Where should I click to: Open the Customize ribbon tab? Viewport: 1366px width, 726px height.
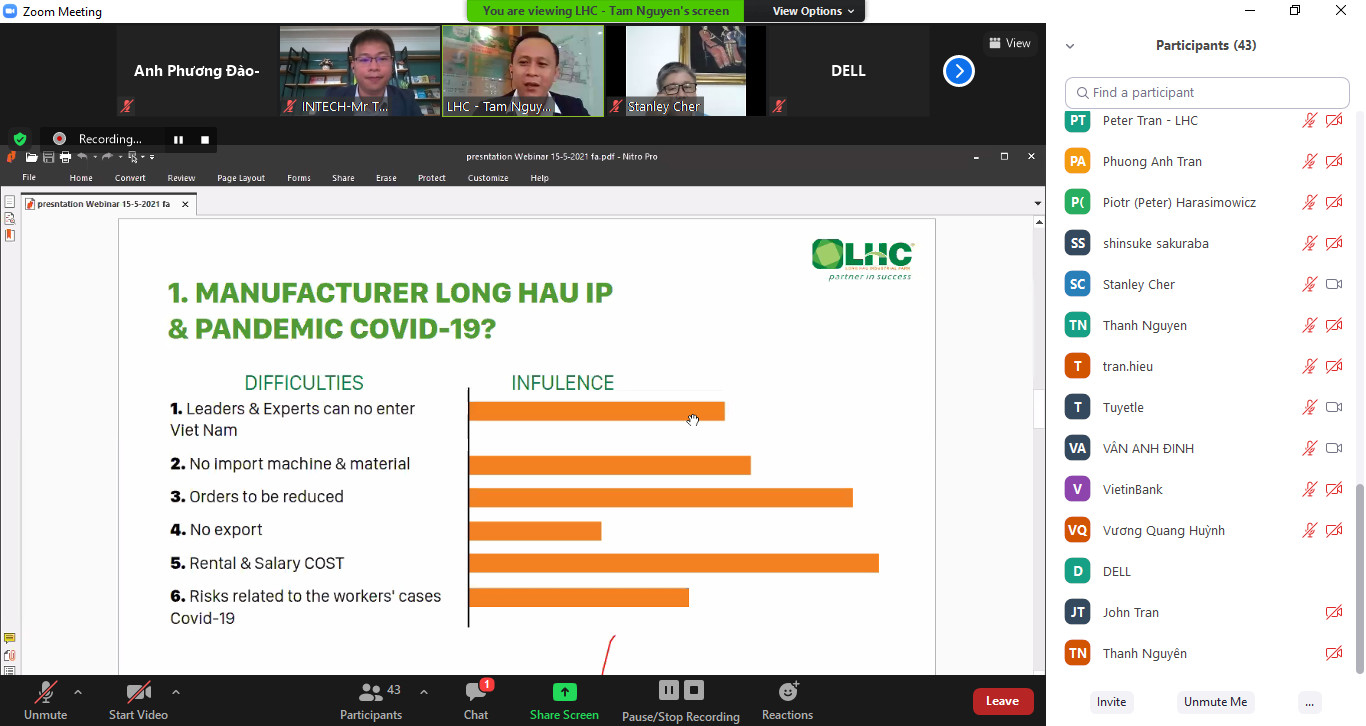[488, 178]
